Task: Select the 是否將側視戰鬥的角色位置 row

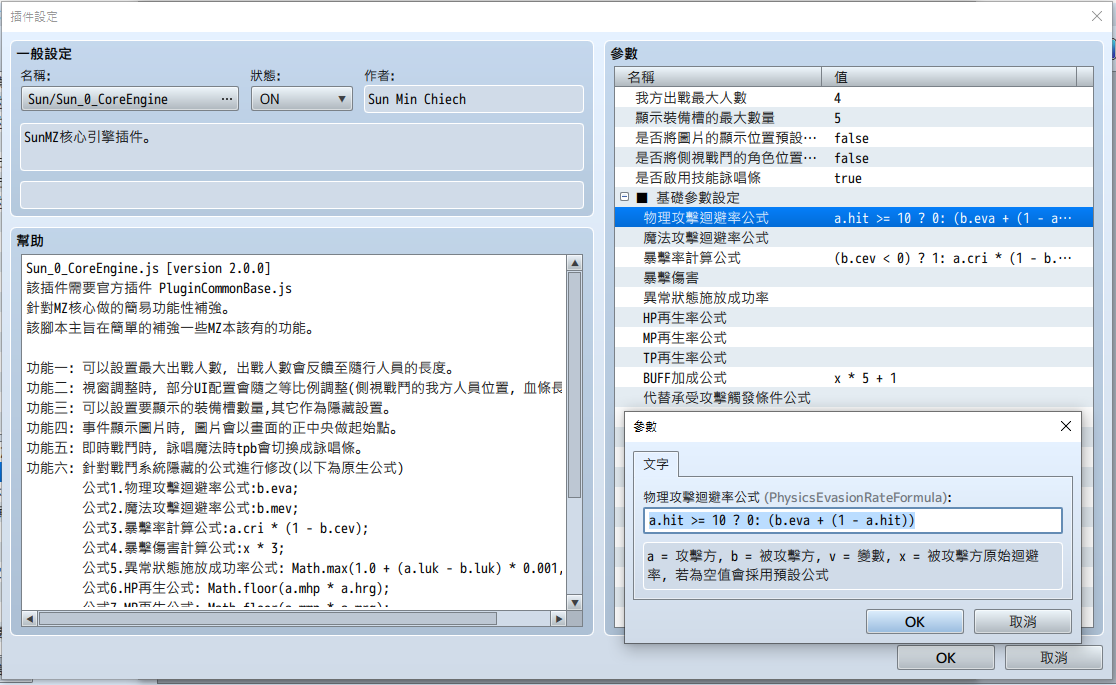Action: point(853,157)
